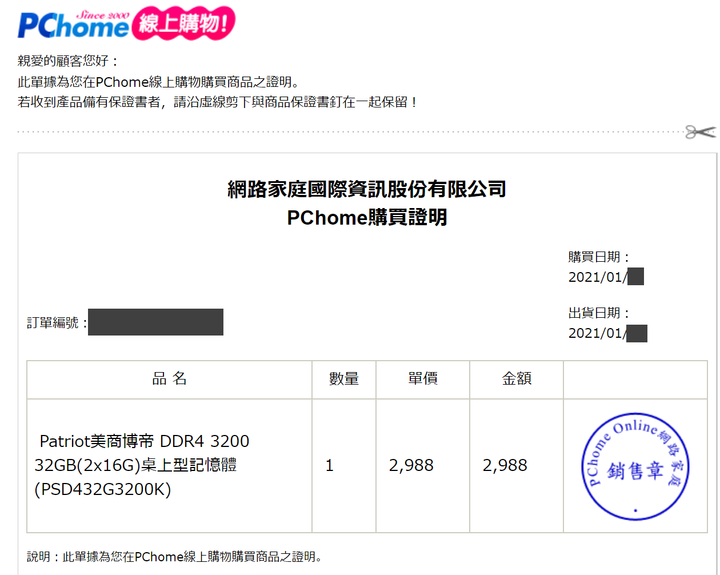Click the blue 銷售章 stamp
The width and height of the screenshot is (720, 575).
click(635, 466)
